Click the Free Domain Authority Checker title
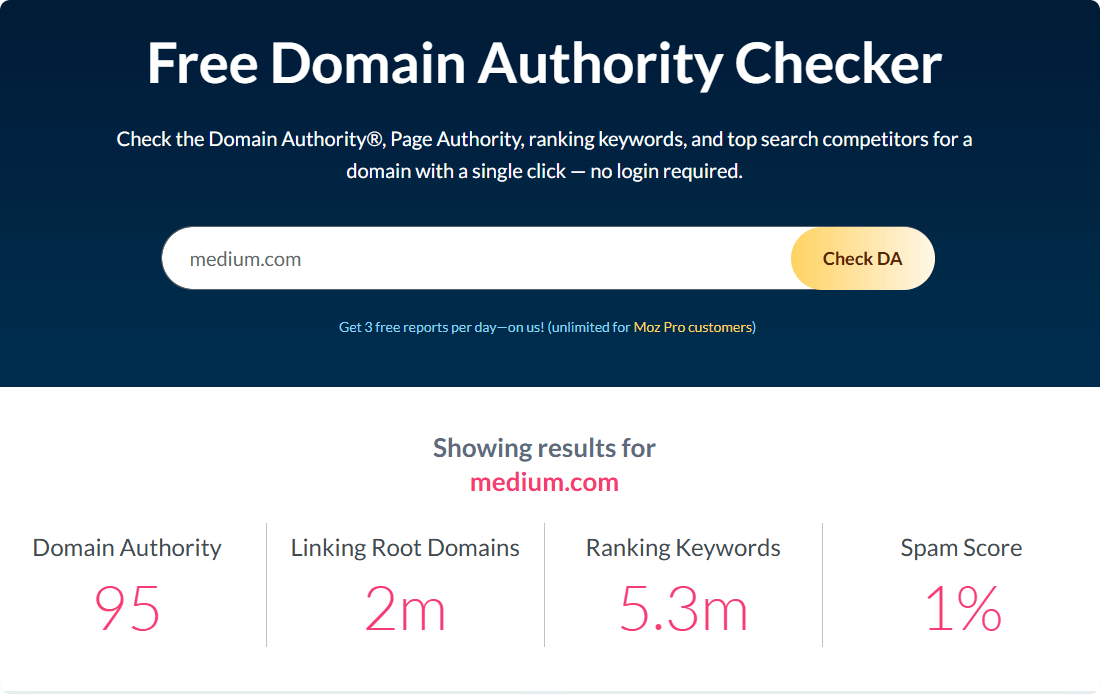1100x694 pixels. (544, 63)
